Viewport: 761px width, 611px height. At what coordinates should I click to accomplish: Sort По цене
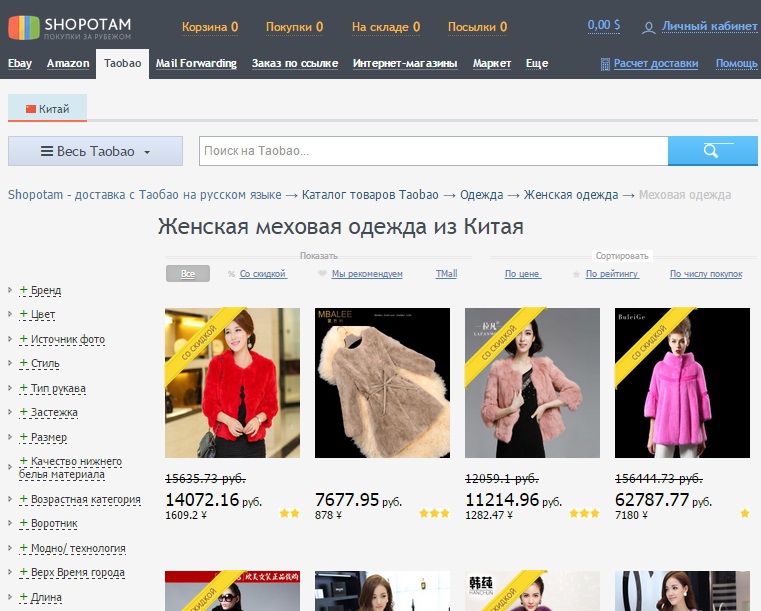522,274
